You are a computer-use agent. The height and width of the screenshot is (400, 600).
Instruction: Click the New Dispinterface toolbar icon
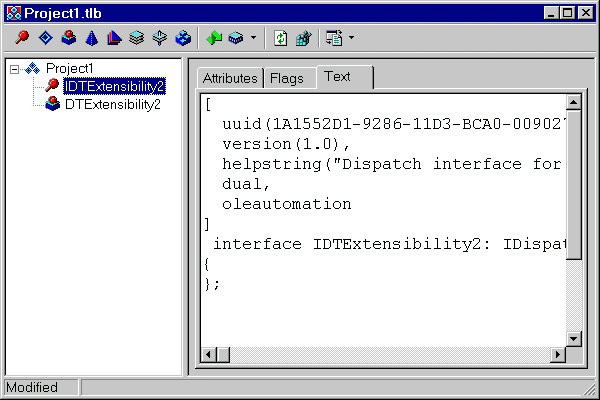tap(45, 39)
